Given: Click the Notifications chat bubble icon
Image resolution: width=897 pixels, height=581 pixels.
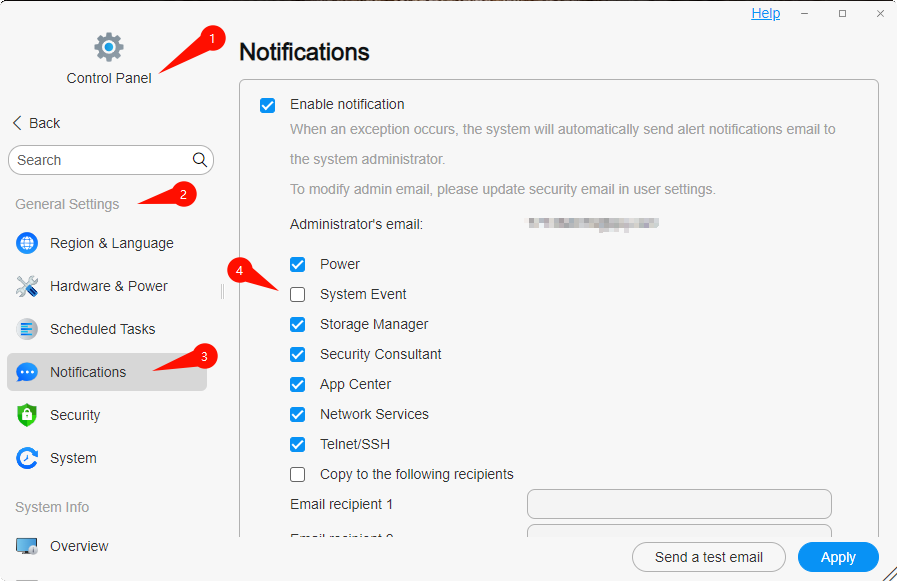Looking at the screenshot, I should tap(27, 372).
